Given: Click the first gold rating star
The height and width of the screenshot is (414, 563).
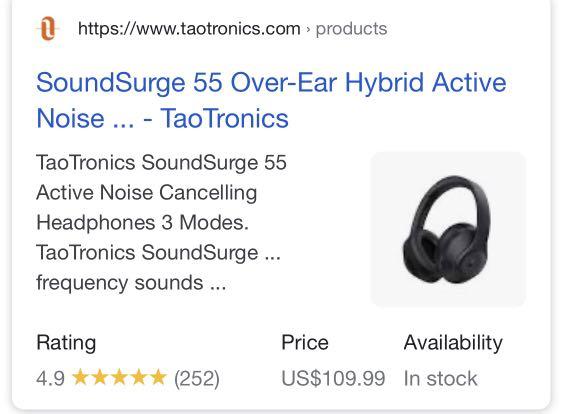Looking at the screenshot, I should (80, 377).
